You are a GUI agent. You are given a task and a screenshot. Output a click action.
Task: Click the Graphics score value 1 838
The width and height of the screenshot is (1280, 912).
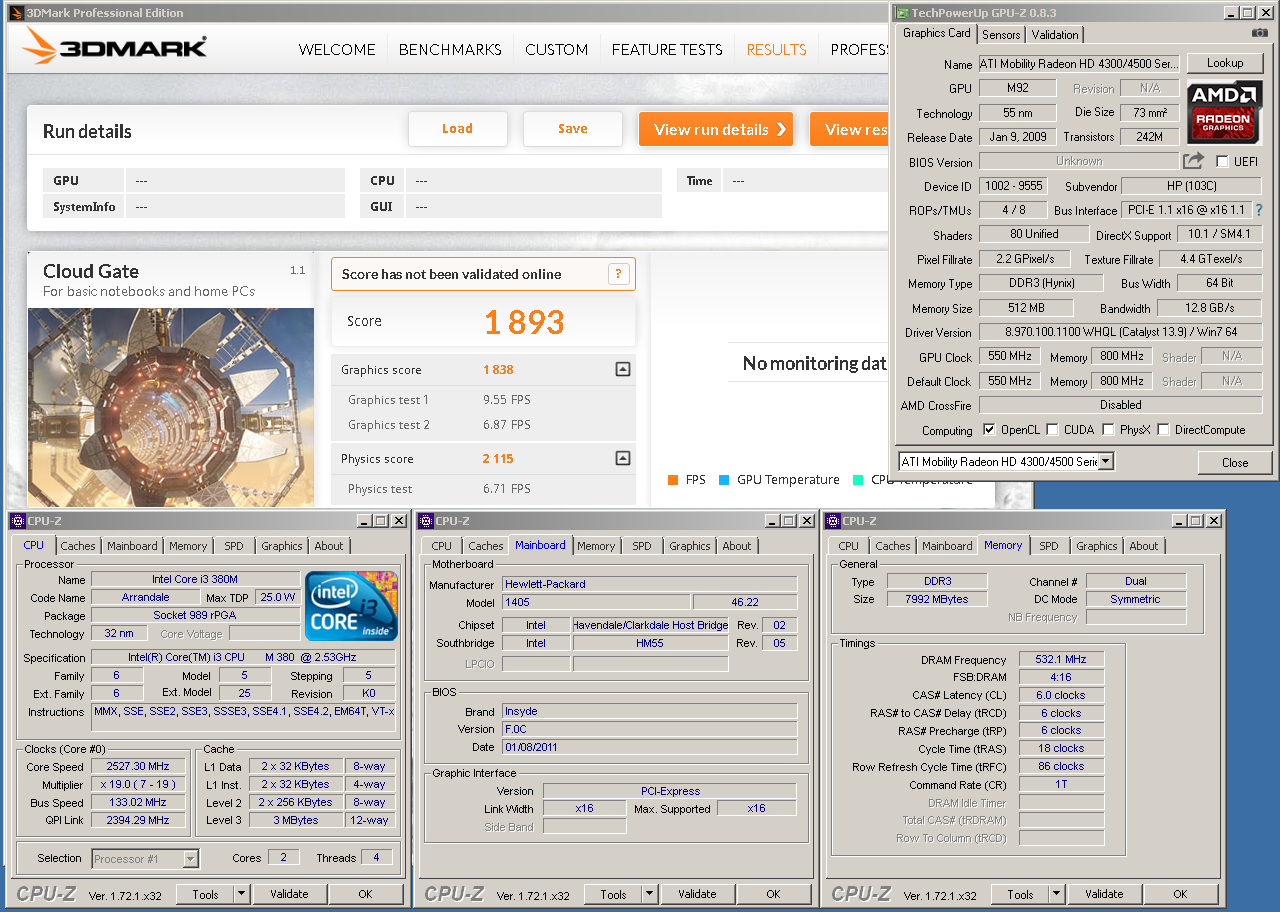point(498,370)
